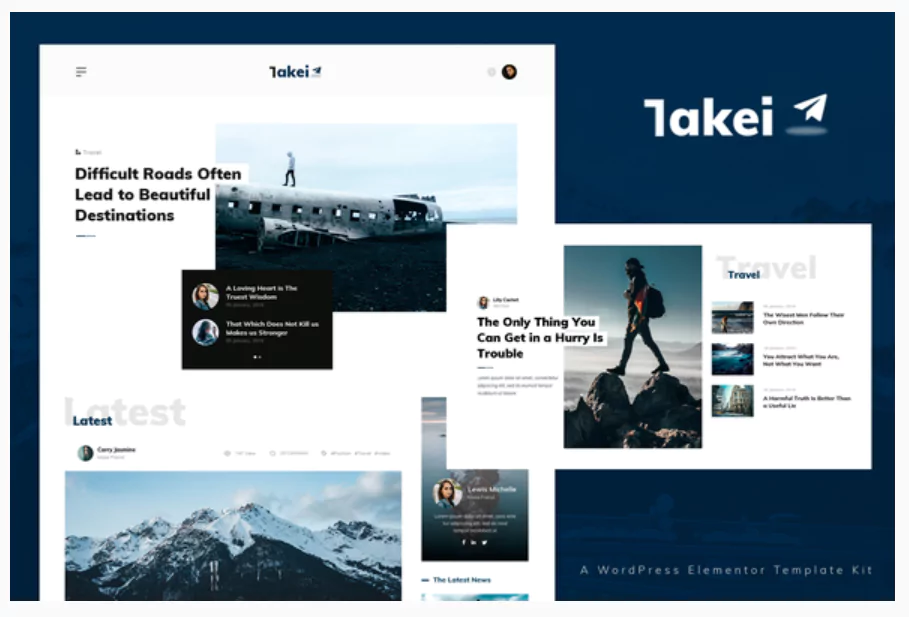
Task: Click the thumbnail beside 'You Attract What You Are'
Action: [732, 359]
